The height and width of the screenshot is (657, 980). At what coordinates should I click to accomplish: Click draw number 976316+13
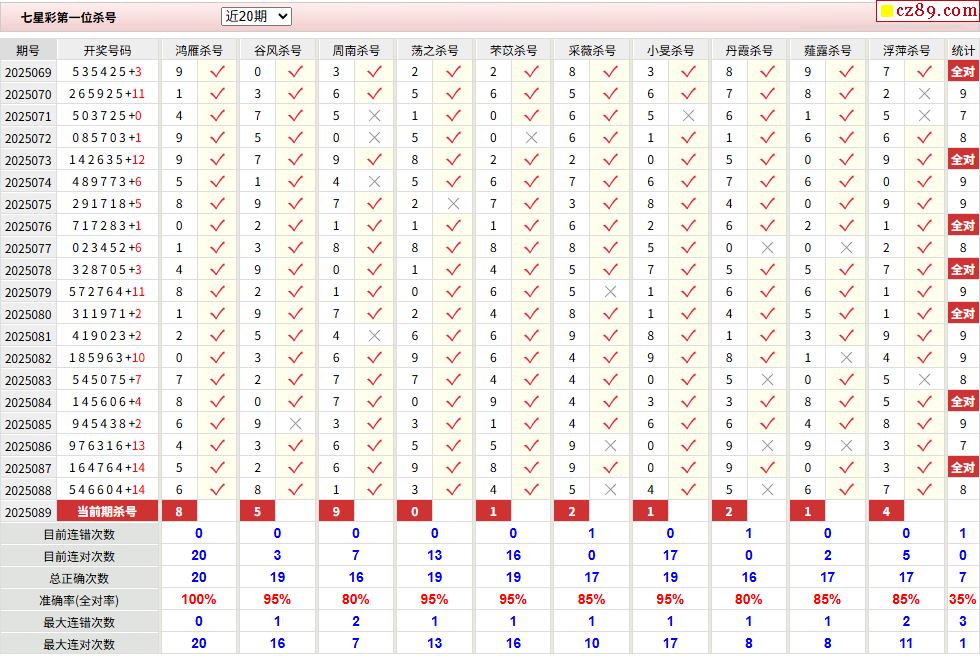[107, 446]
